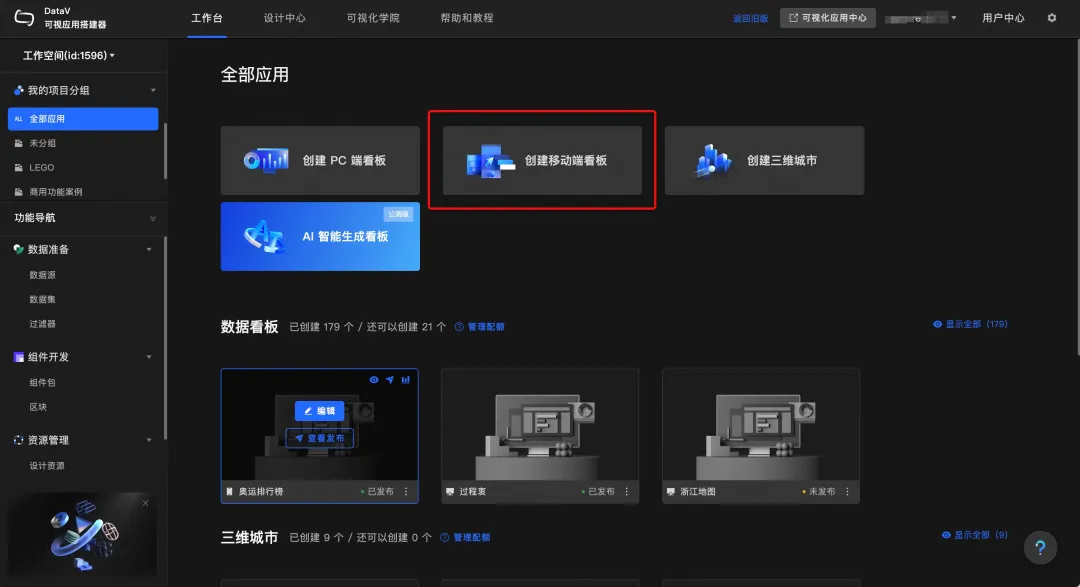This screenshot has height=587, width=1080.
Task: Open 数据集 under 数据准备
Action: [x=42, y=299]
